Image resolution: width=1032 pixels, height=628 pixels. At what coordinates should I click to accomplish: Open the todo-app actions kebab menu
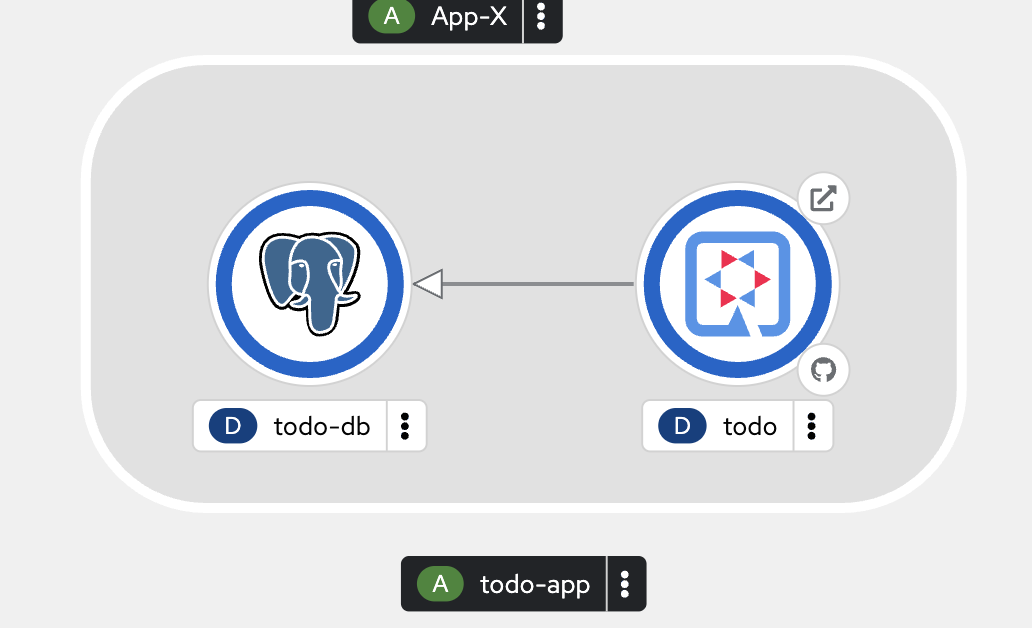coord(625,584)
